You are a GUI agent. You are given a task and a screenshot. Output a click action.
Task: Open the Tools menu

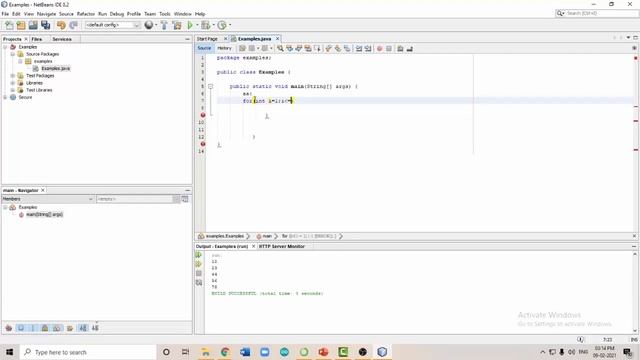pos(164,14)
